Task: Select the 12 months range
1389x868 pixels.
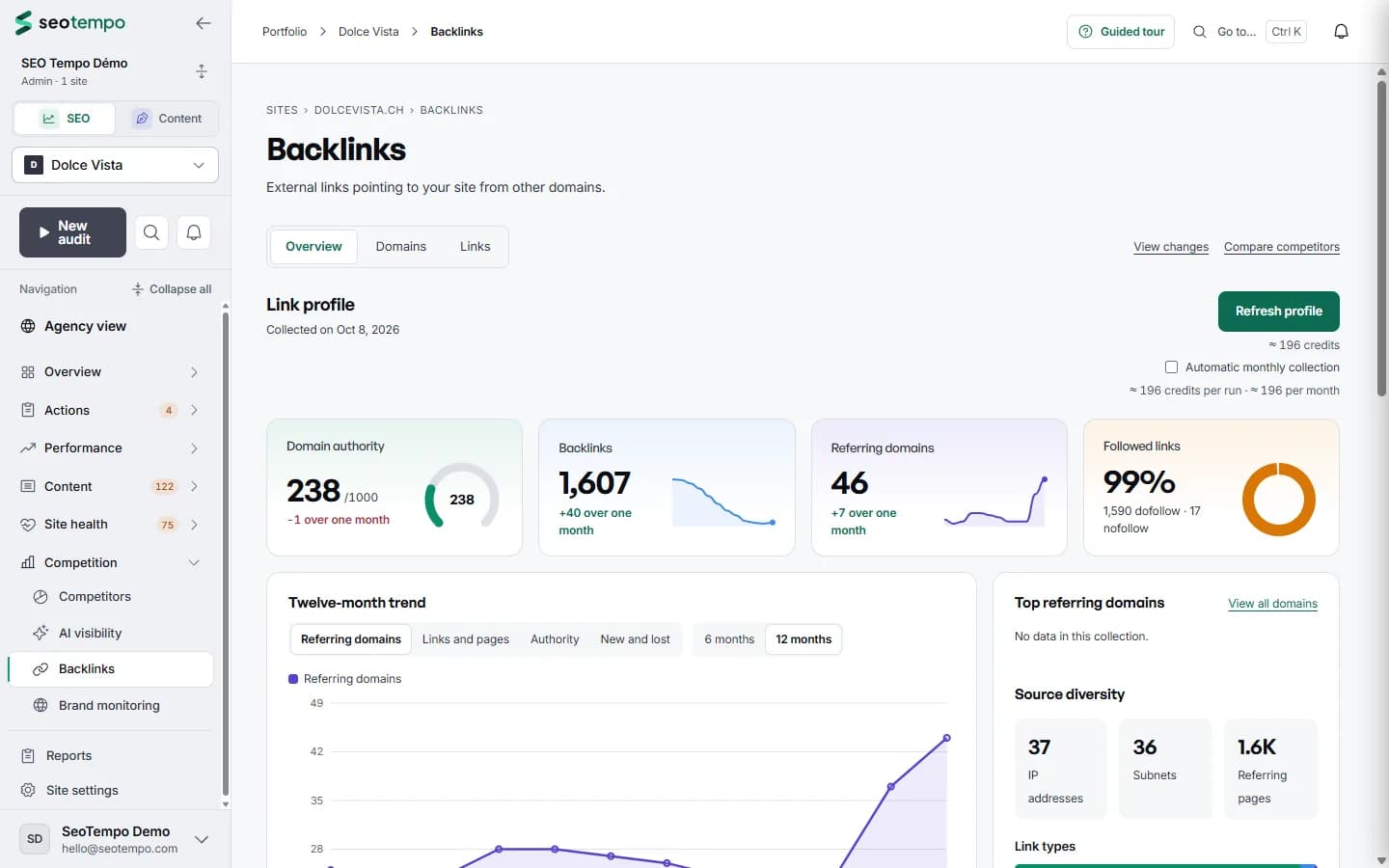Action: point(803,639)
